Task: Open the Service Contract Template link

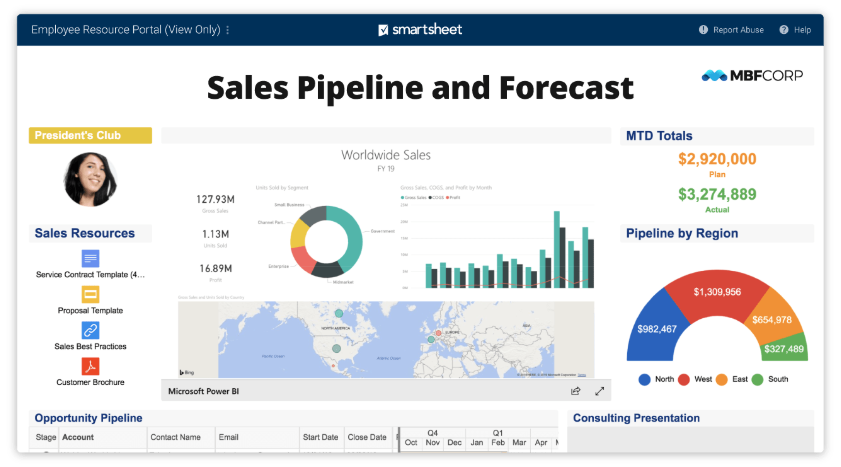Action: point(90,275)
